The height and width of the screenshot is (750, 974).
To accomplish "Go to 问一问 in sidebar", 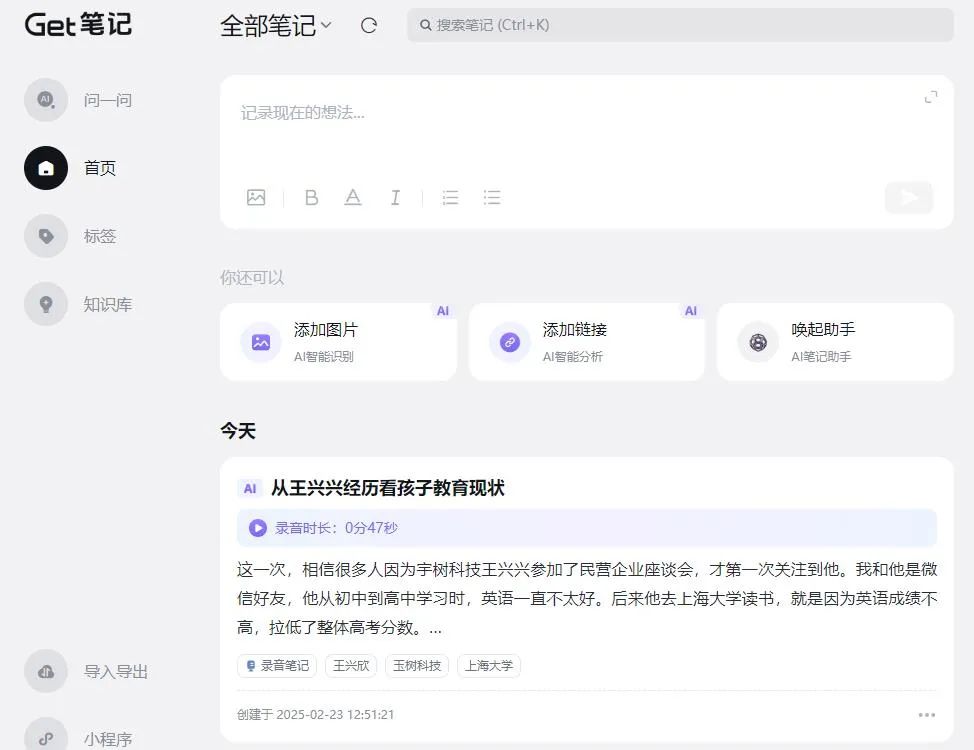I will pos(108,100).
